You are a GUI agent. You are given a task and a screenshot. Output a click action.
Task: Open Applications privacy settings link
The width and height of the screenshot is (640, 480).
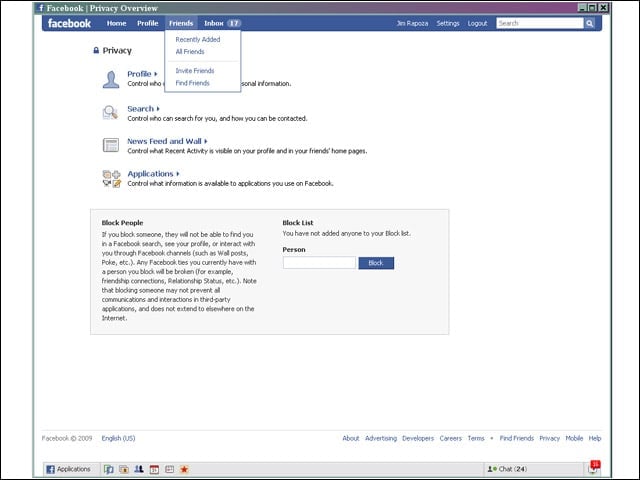click(x=150, y=174)
